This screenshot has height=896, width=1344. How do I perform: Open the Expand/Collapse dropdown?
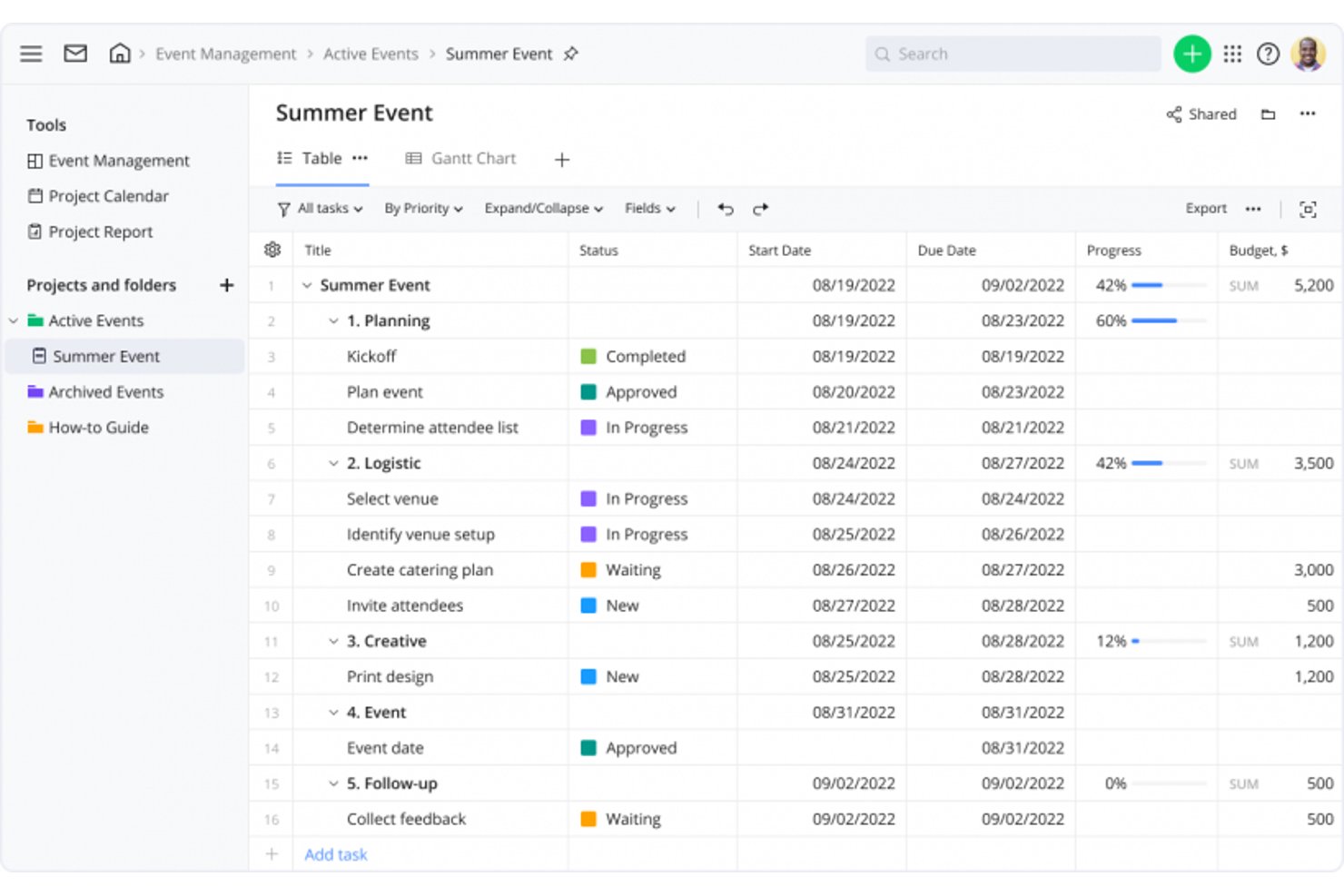543,209
